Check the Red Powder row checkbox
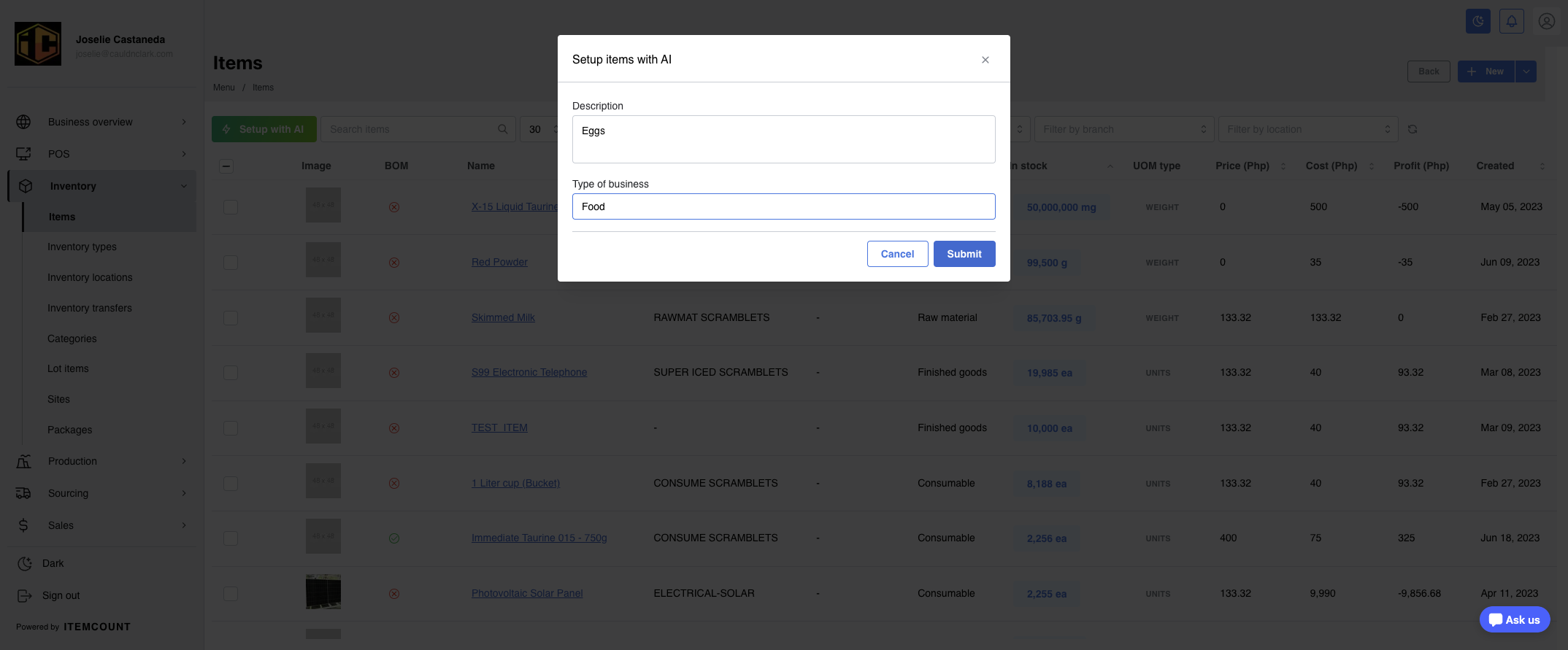This screenshot has width=1568, height=650. coord(231,263)
